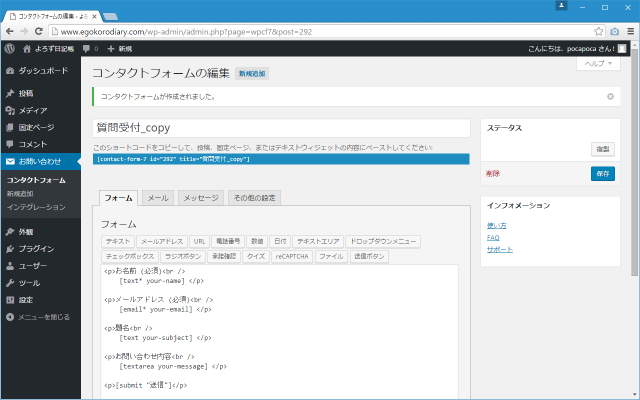The image size is (640, 400).
Task: Expand the ヘルプ dropdown panel
Action: (599, 63)
